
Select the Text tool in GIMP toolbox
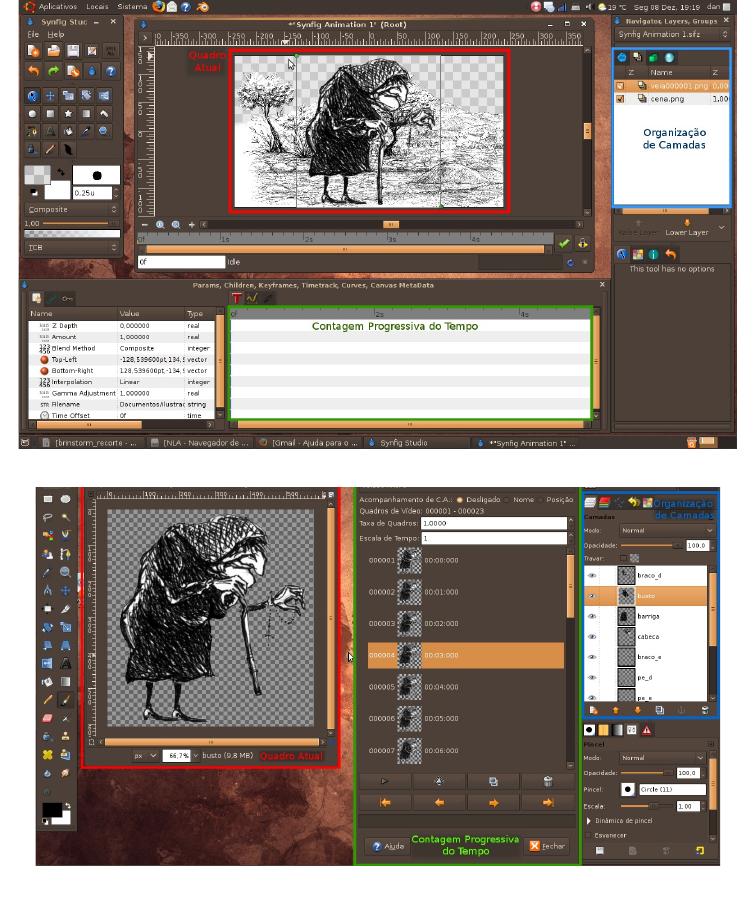66,663
